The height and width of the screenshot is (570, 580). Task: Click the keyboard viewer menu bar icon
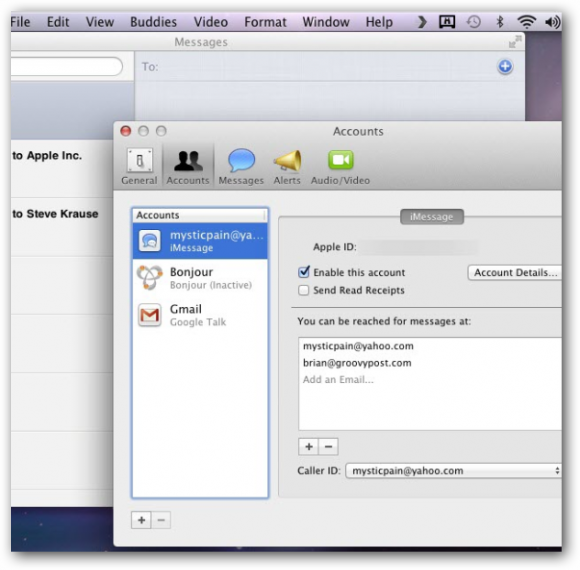point(447,22)
